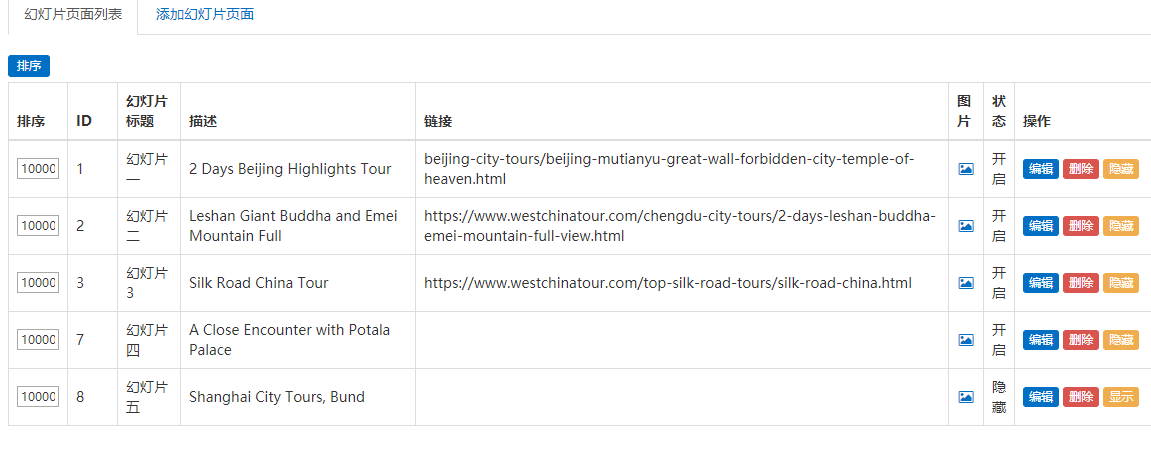This screenshot has width=1151, height=462.
Task: Edit the 2 Days Beijing Highlights slide
Action: coord(1041,169)
